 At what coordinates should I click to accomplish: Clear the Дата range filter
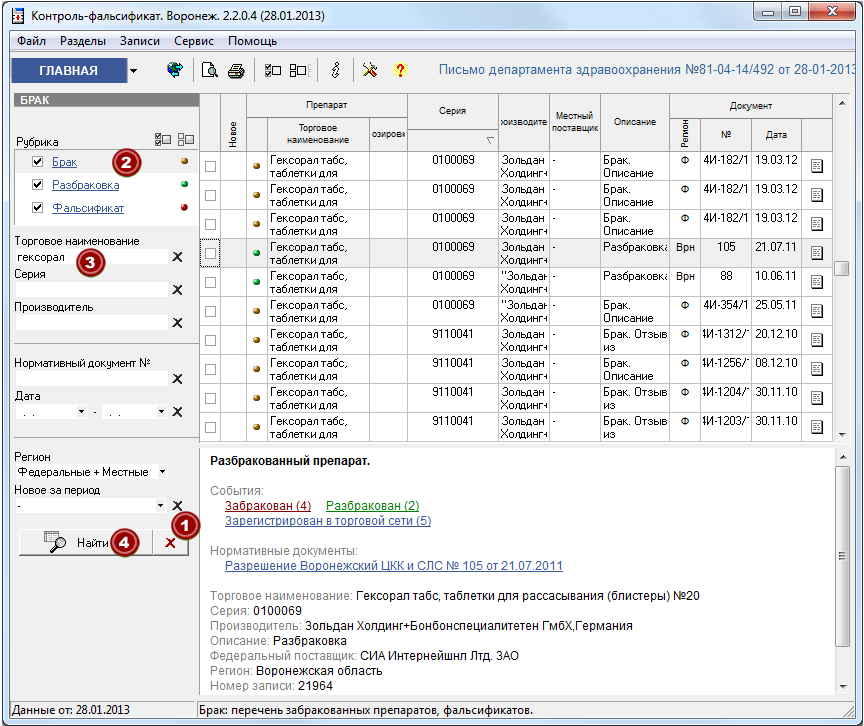click(177, 411)
